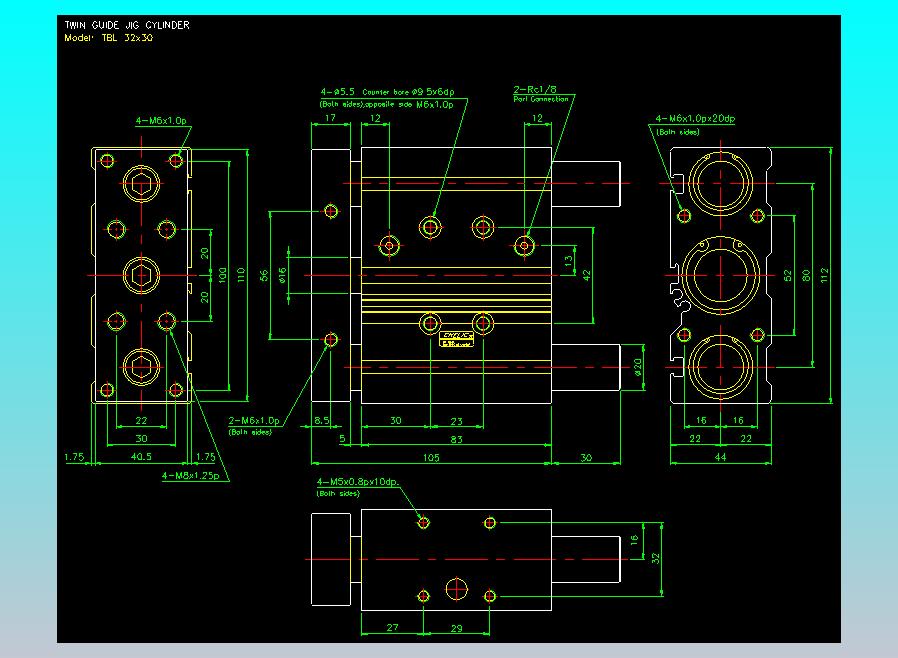898x658 pixels.
Task: Select the "4-M8x1.25p" callout
Action: coord(191,475)
